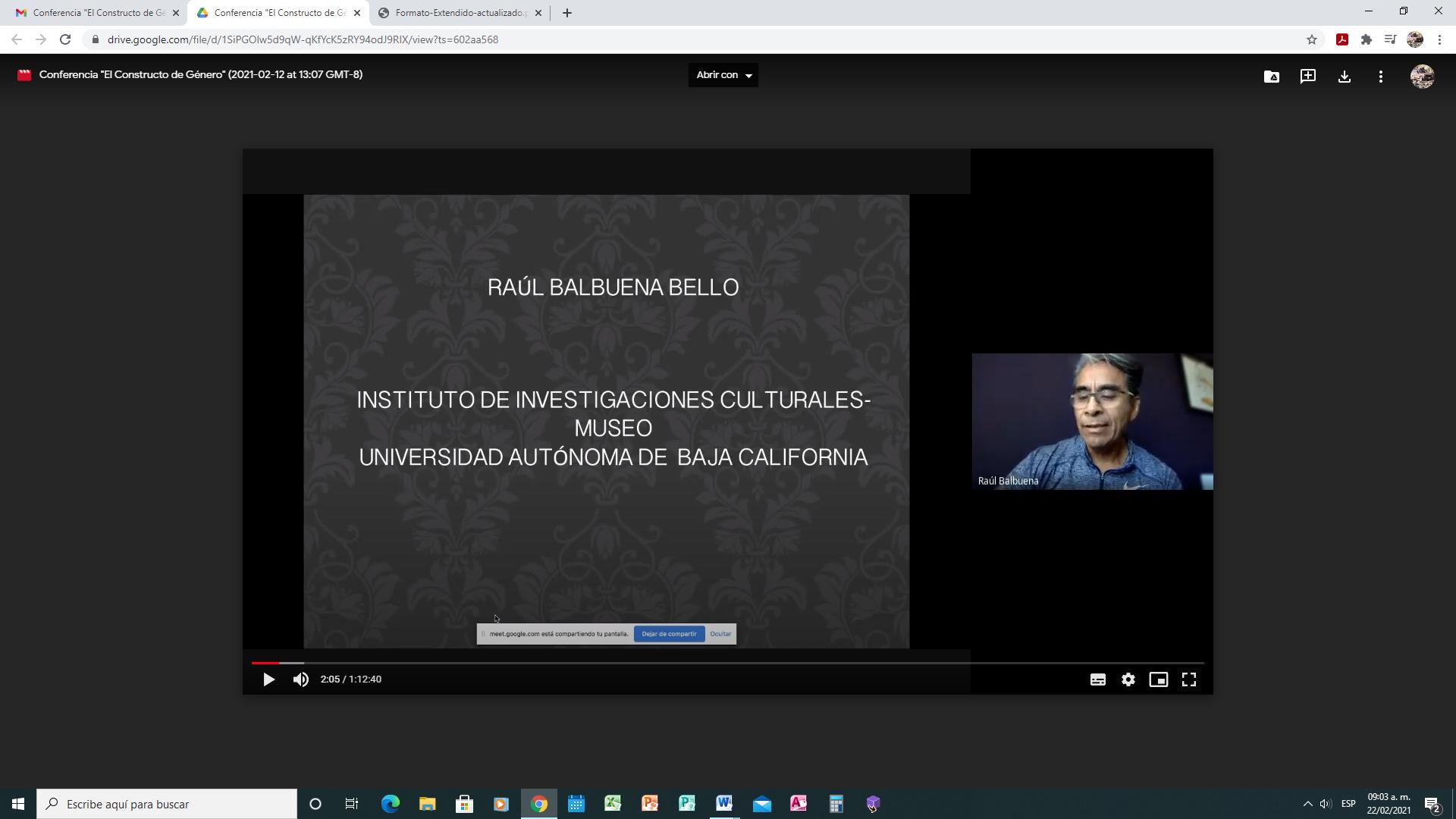Screen dimensions: 1456x819
Task: Seek along the video progress bar
Action: (728, 663)
